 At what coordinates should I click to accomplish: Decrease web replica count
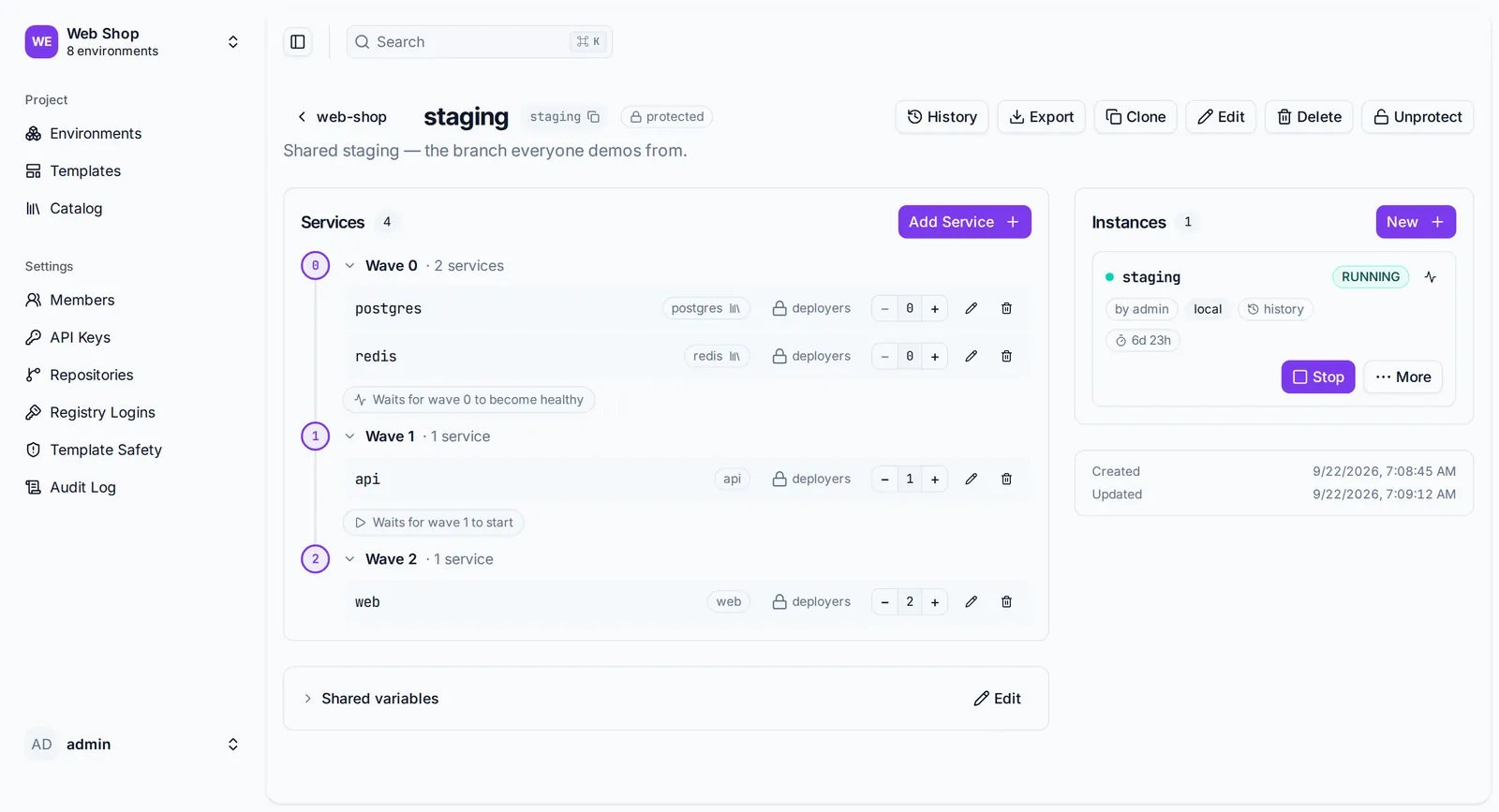point(884,601)
